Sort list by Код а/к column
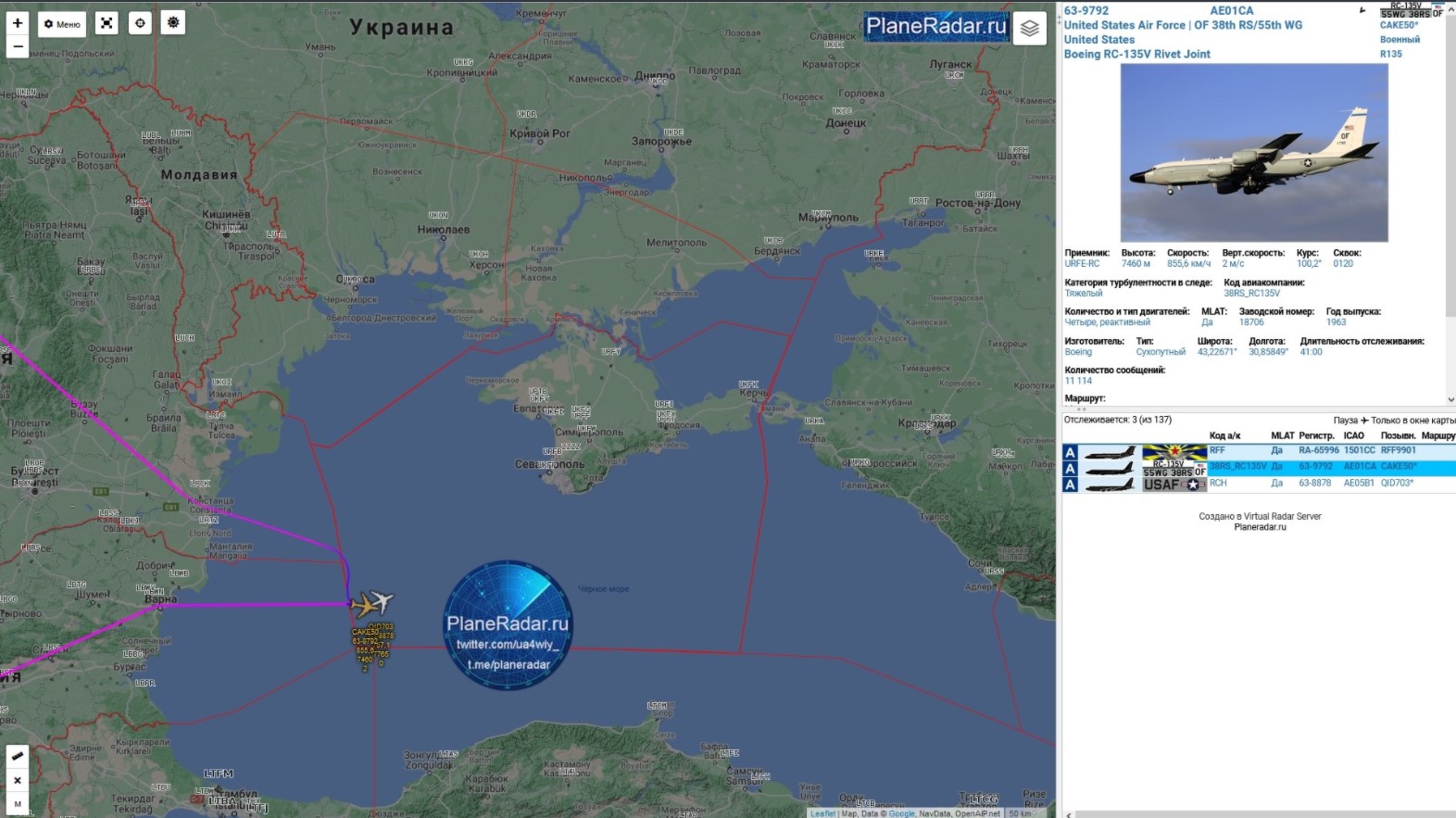 (1224, 435)
